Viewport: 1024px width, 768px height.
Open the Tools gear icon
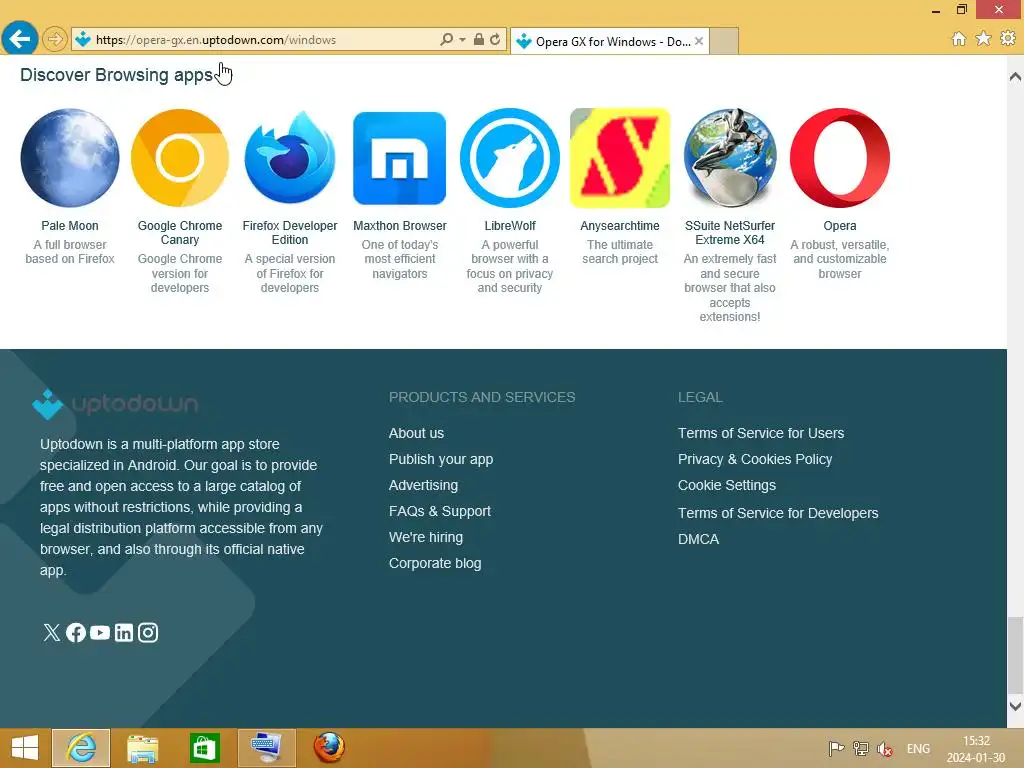click(1008, 39)
